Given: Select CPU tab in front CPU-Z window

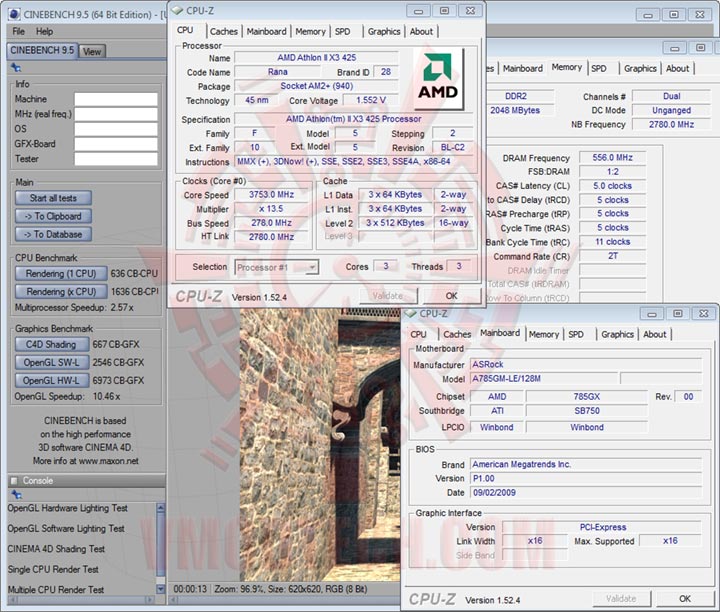Looking at the screenshot, I should [x=185, y=30].
